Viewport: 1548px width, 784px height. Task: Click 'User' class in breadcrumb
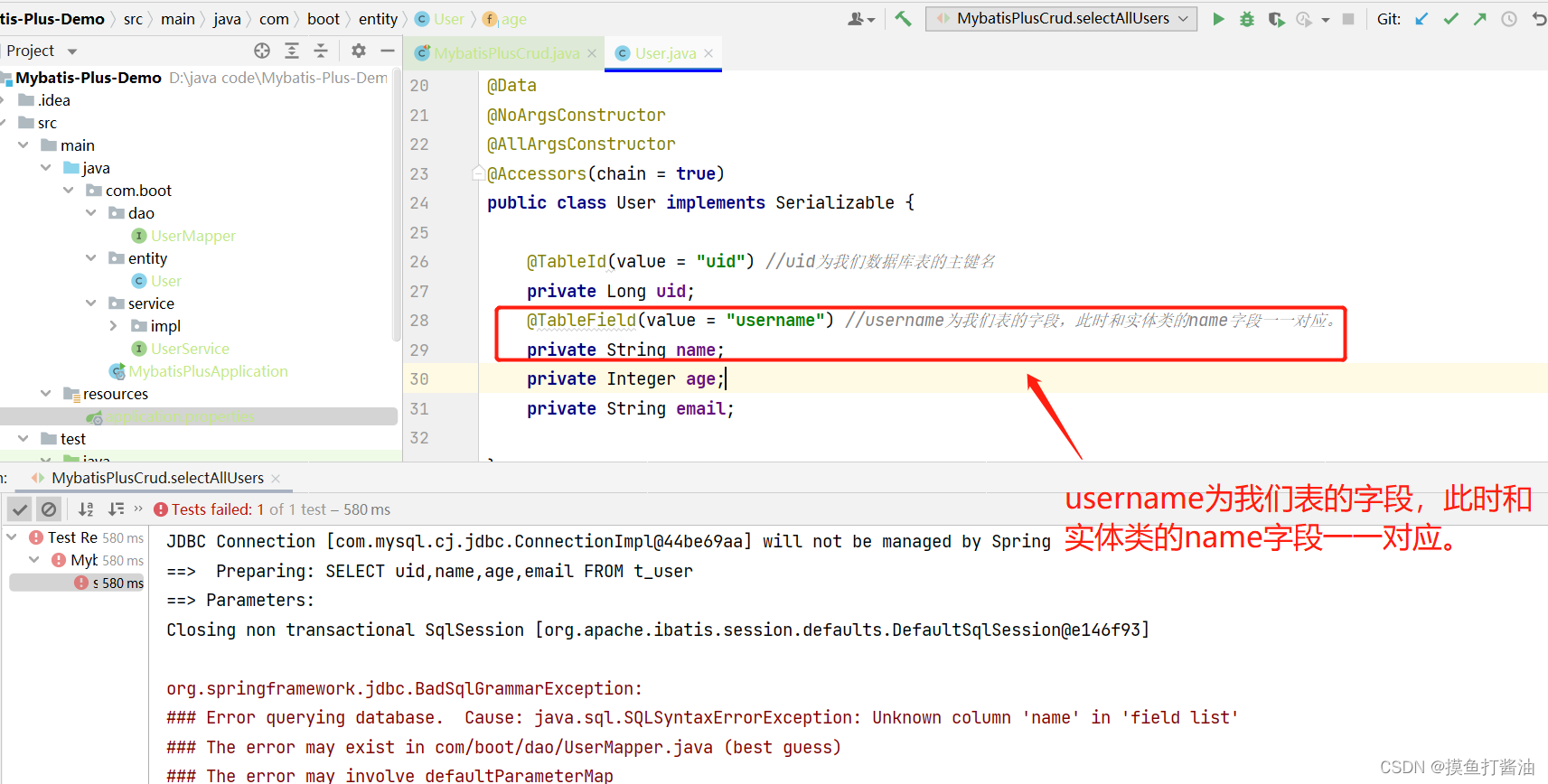(440, 19)
